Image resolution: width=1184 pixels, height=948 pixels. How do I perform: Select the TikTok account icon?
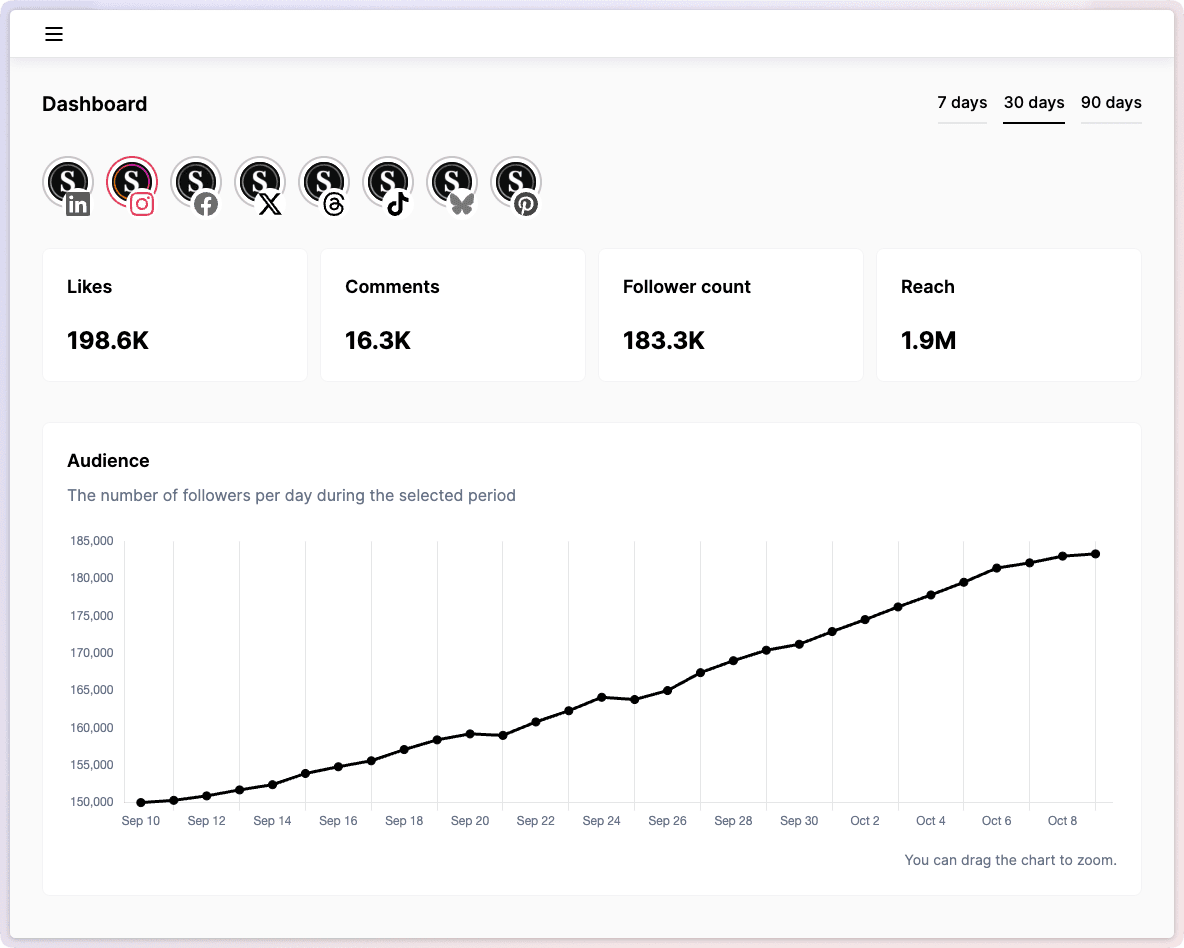(x=388, y=183)
